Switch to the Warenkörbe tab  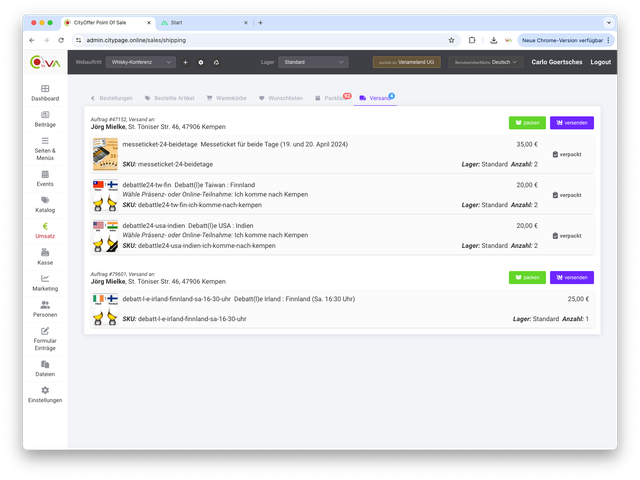tap(227, 98)
